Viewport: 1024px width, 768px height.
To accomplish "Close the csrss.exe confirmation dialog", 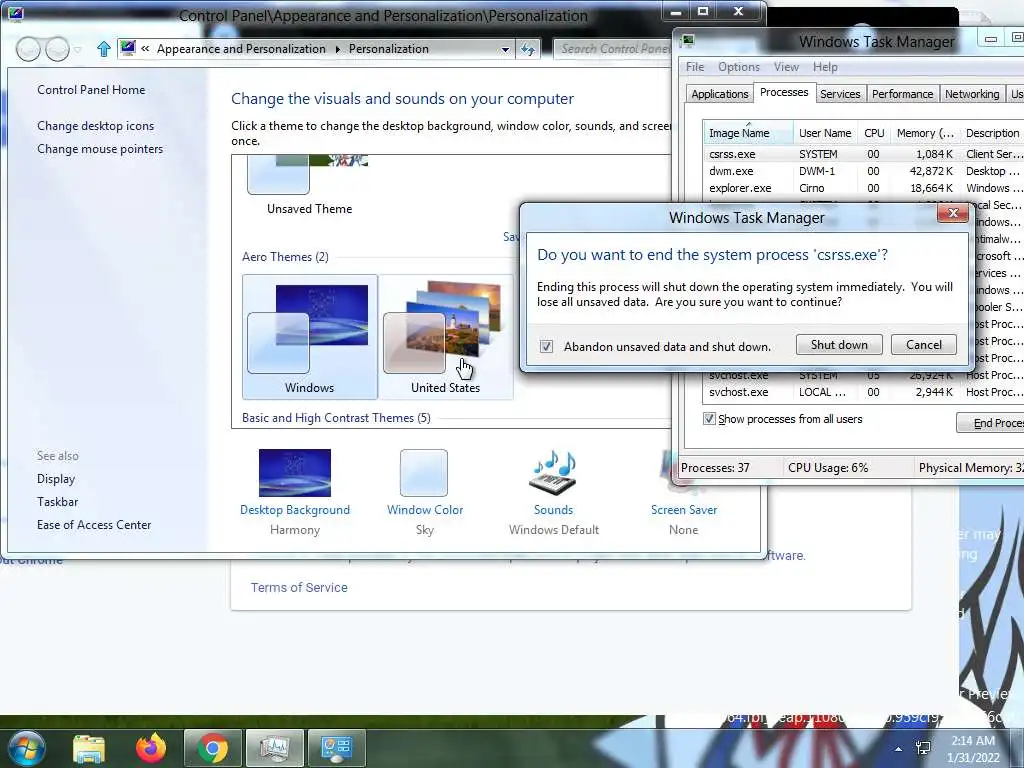I will [953, 214].
